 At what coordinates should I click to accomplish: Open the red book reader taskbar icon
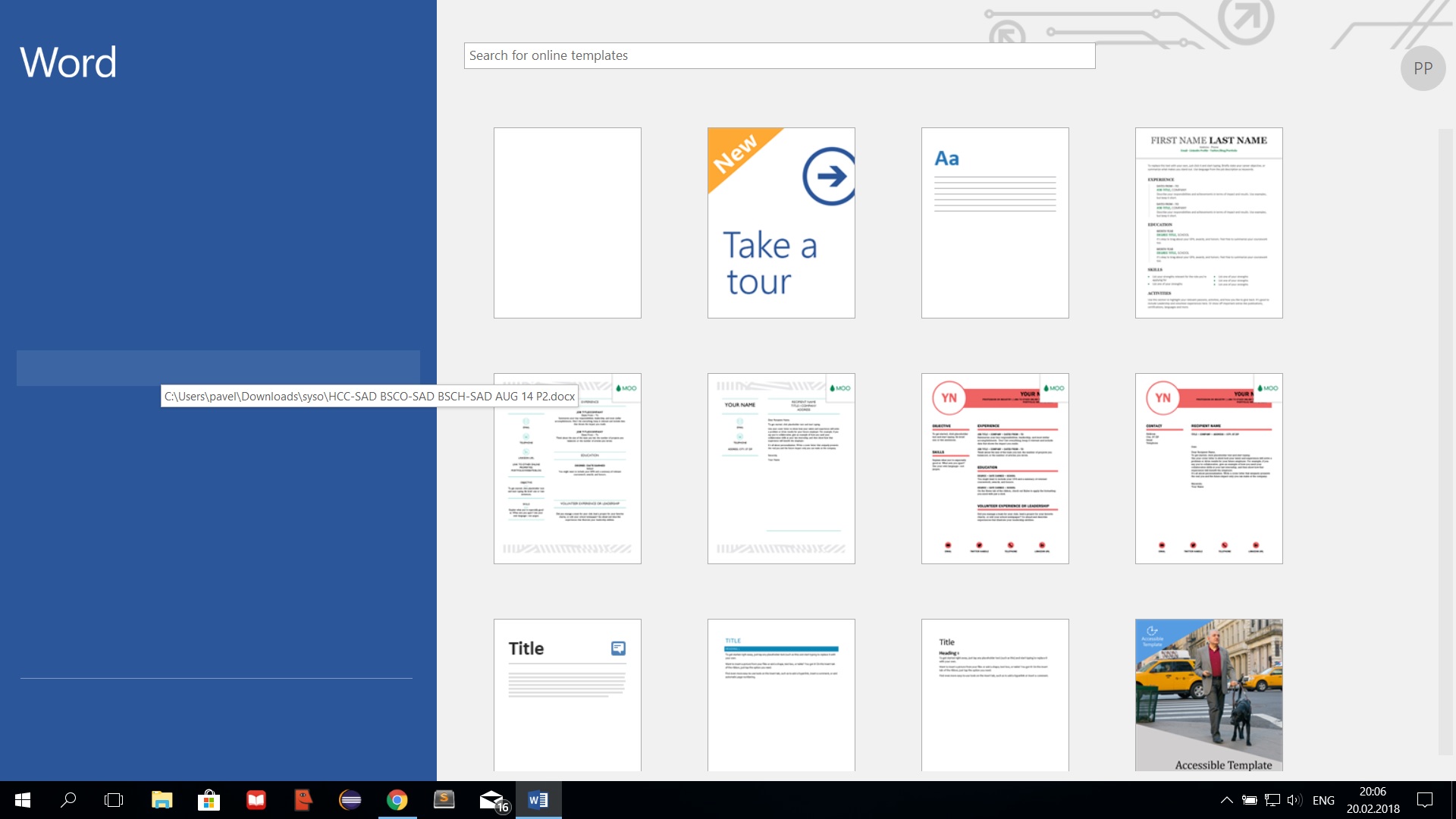point(256,800)
